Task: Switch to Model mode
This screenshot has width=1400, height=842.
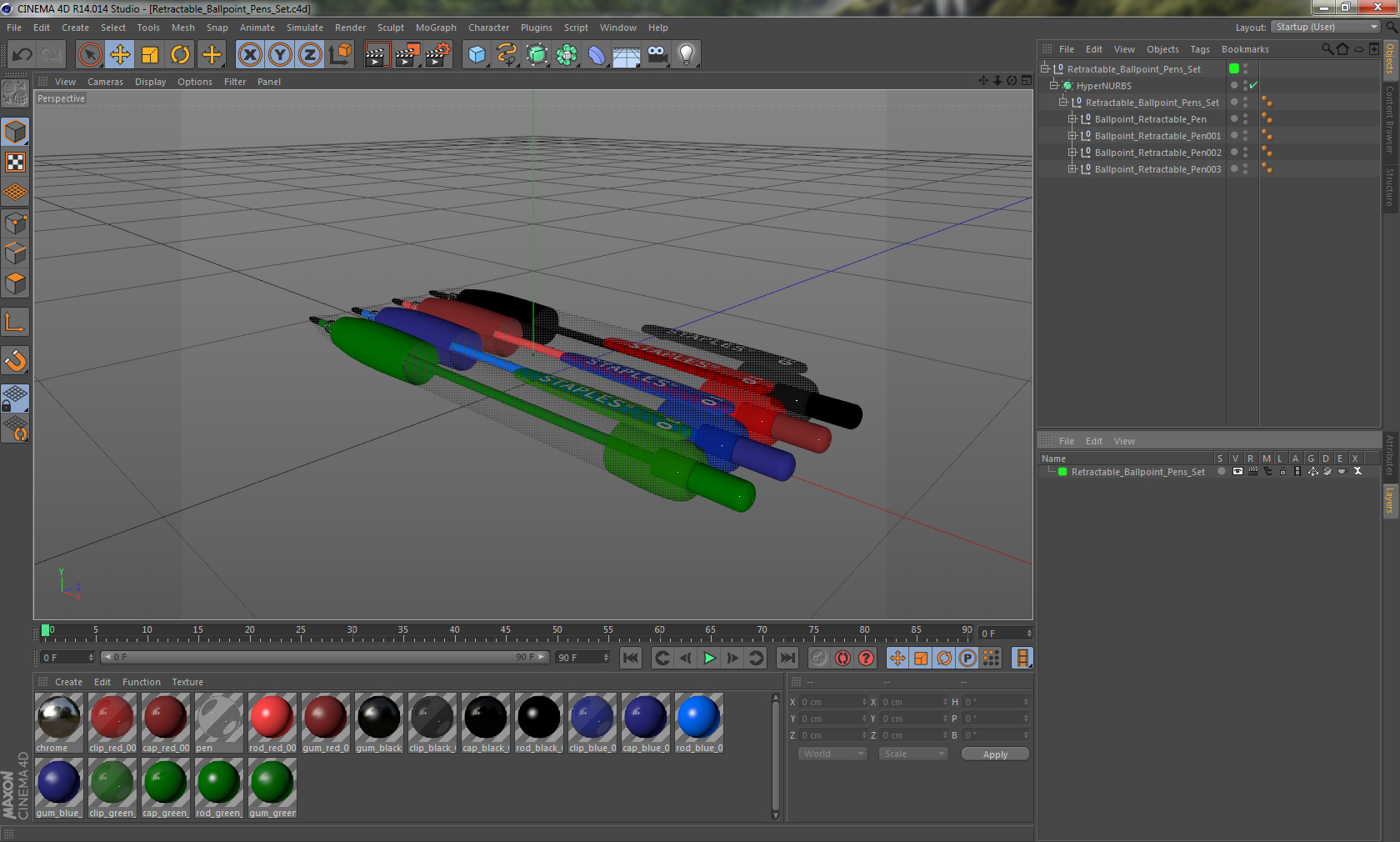Action: 16,132
